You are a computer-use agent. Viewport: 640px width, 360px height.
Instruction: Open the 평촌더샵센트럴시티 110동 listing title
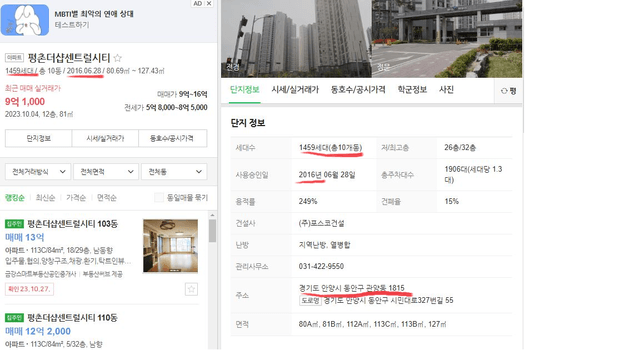pyautogui.click(x=73, y=318)
